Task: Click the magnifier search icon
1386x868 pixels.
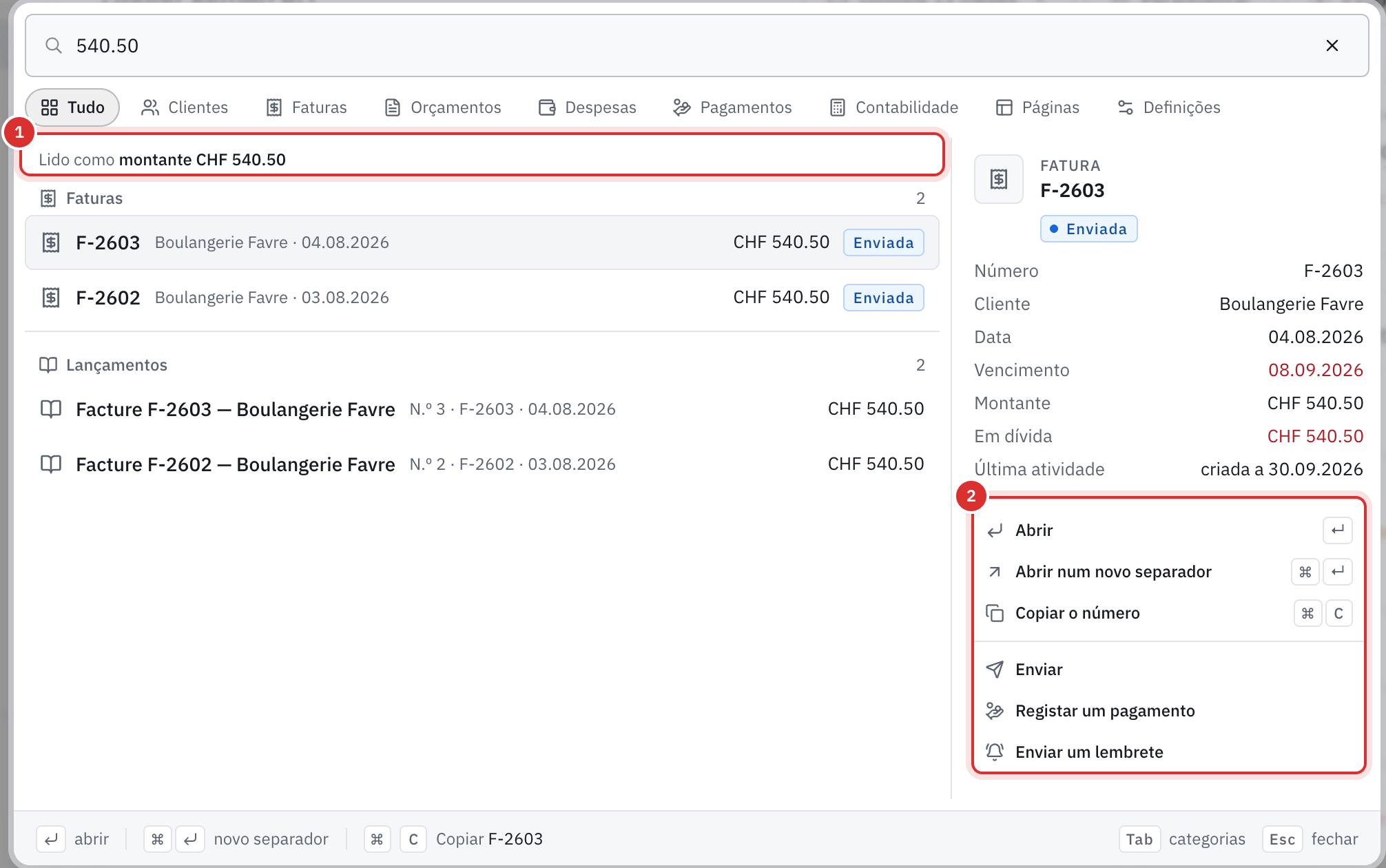Action: (x=54, y=45)
